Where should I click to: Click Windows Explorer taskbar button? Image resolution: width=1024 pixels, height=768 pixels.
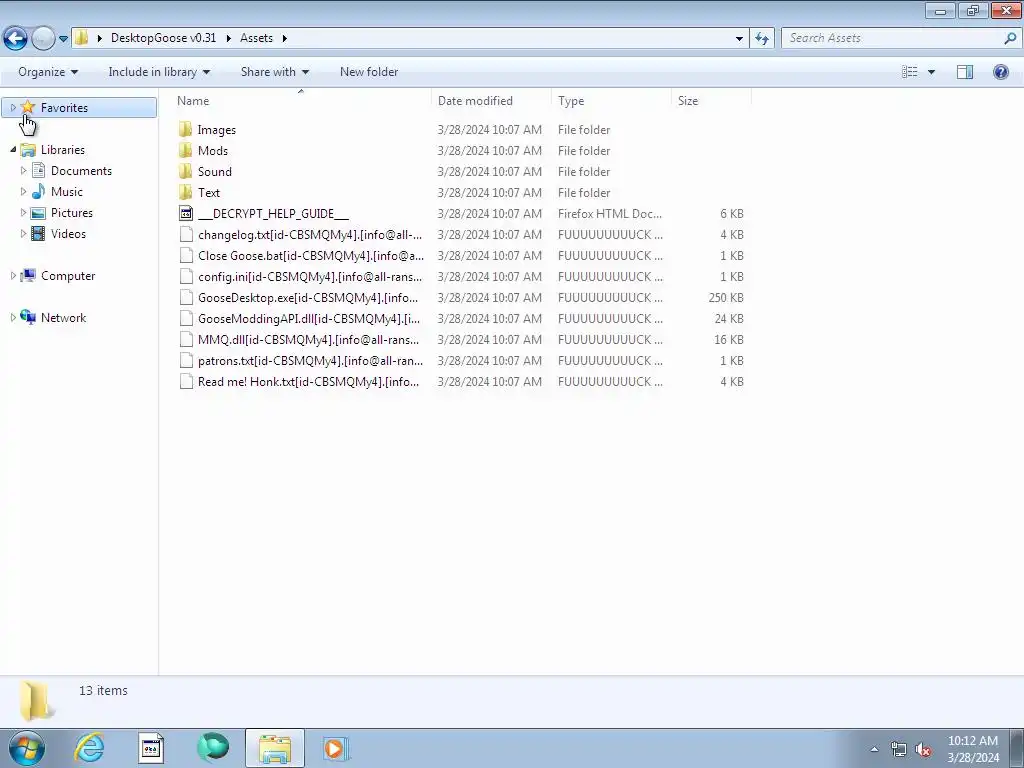coord(275,748)
